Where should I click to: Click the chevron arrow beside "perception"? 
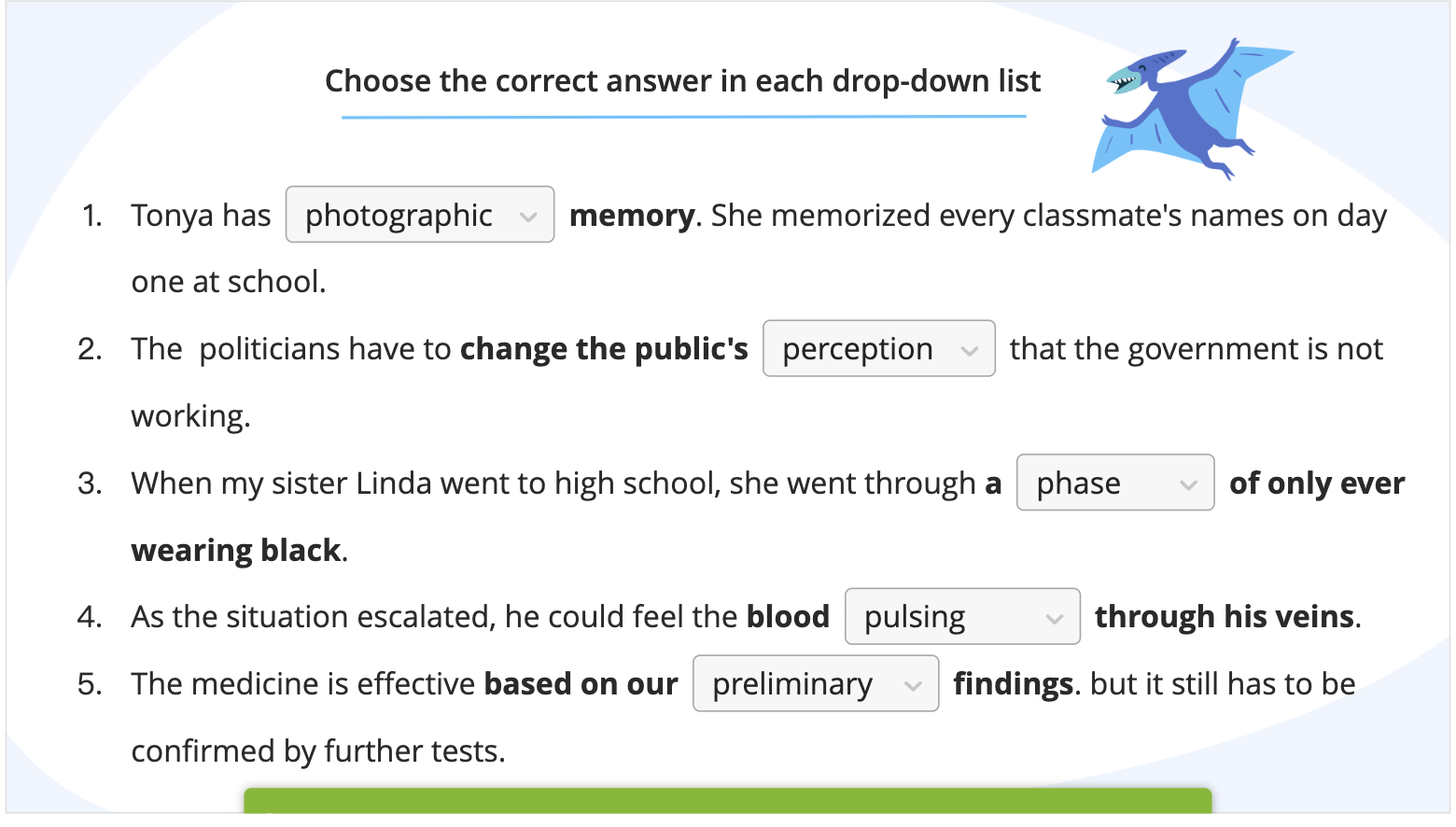(970, 351)
